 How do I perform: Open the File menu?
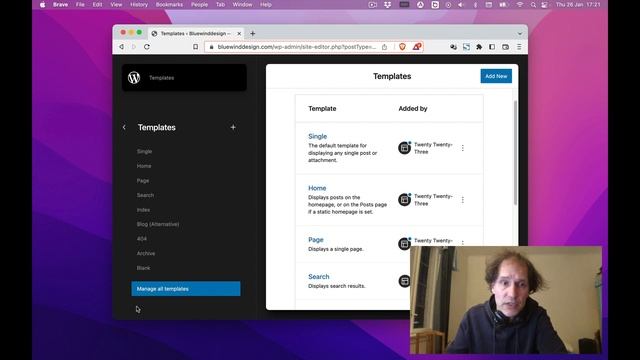pos(80,5)
